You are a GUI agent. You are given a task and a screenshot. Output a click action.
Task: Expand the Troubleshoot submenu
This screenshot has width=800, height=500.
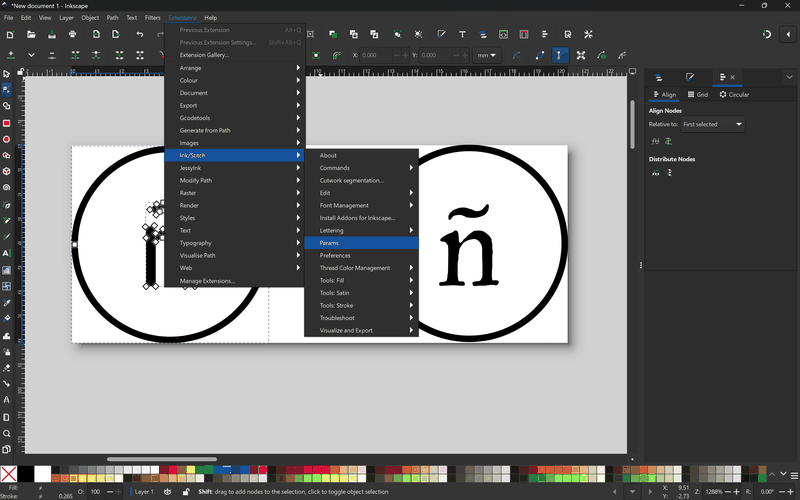coord(361,318)
